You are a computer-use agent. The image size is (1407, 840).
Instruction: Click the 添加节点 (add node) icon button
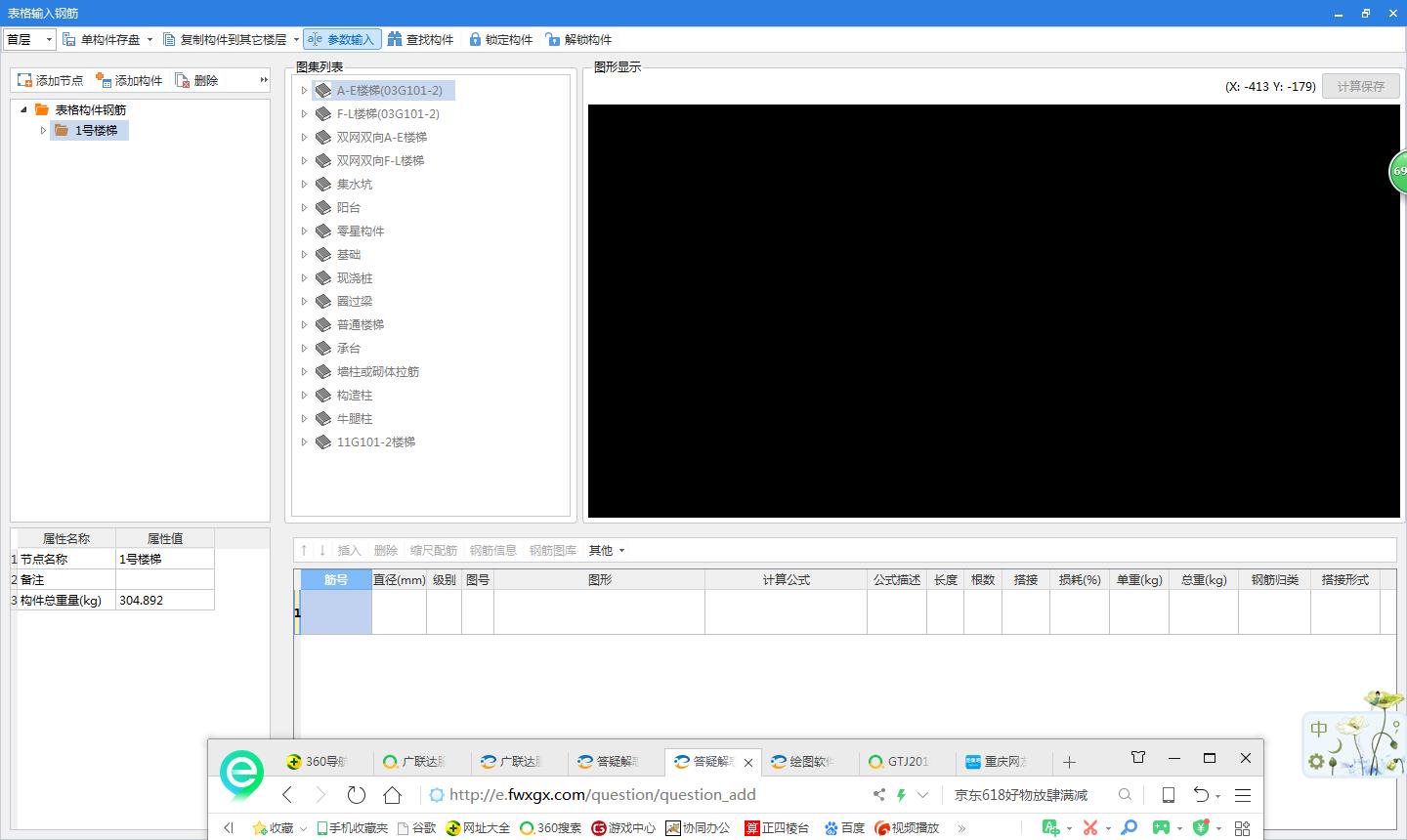51,80
